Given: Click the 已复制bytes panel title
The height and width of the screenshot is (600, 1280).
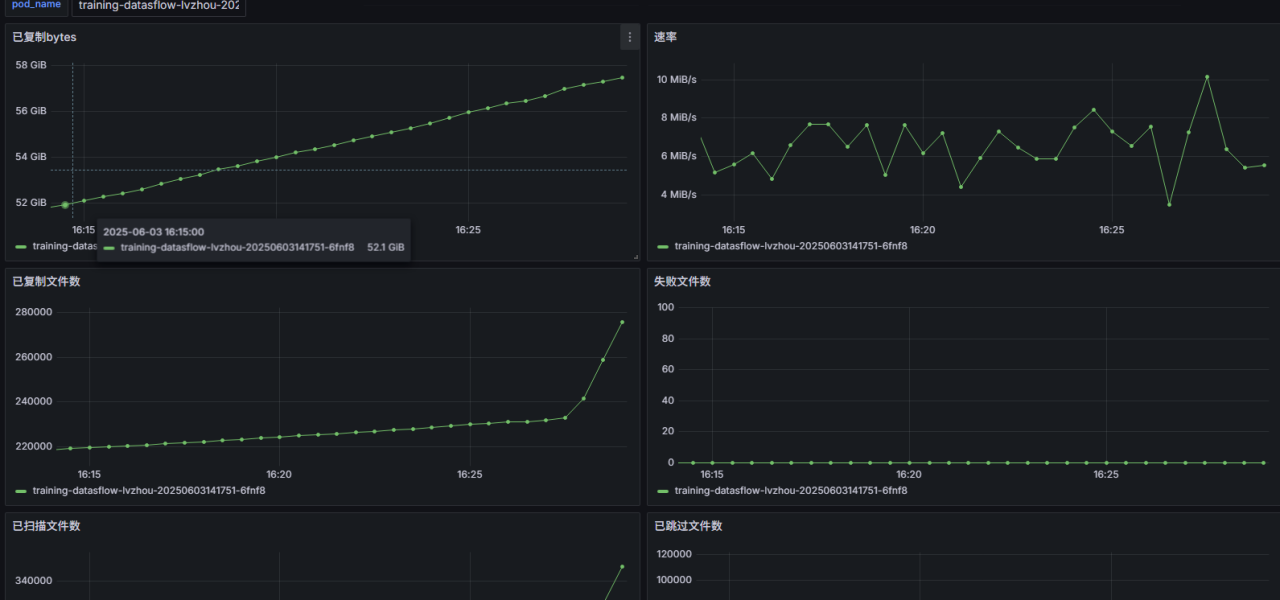Looking at the screenshot, I should point(44,37).
